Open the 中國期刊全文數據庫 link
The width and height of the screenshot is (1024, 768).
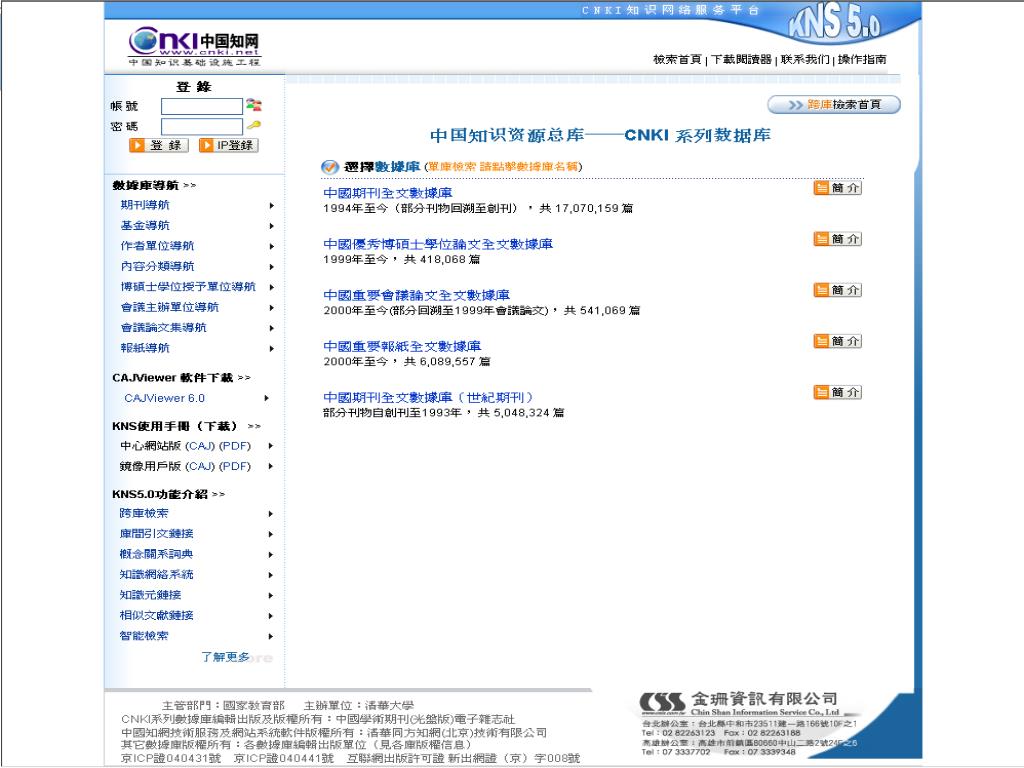(388, 193)
